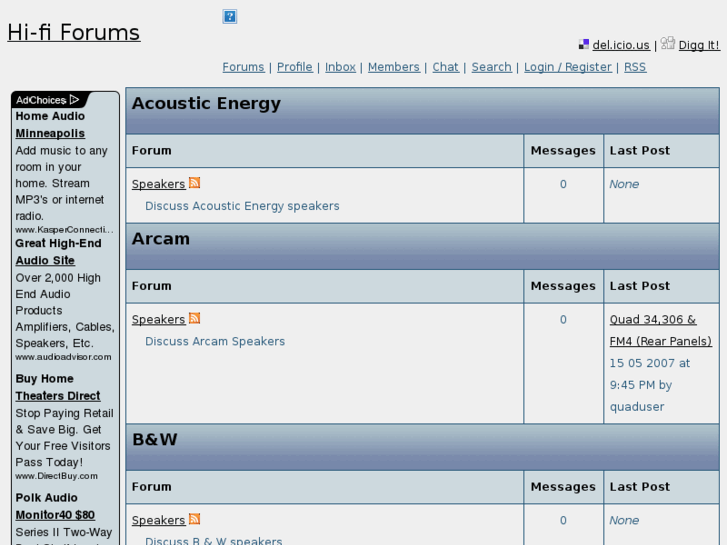Click the Digg It! link
The height and width of the screenshot is (545, 727).
click(699, 45)
